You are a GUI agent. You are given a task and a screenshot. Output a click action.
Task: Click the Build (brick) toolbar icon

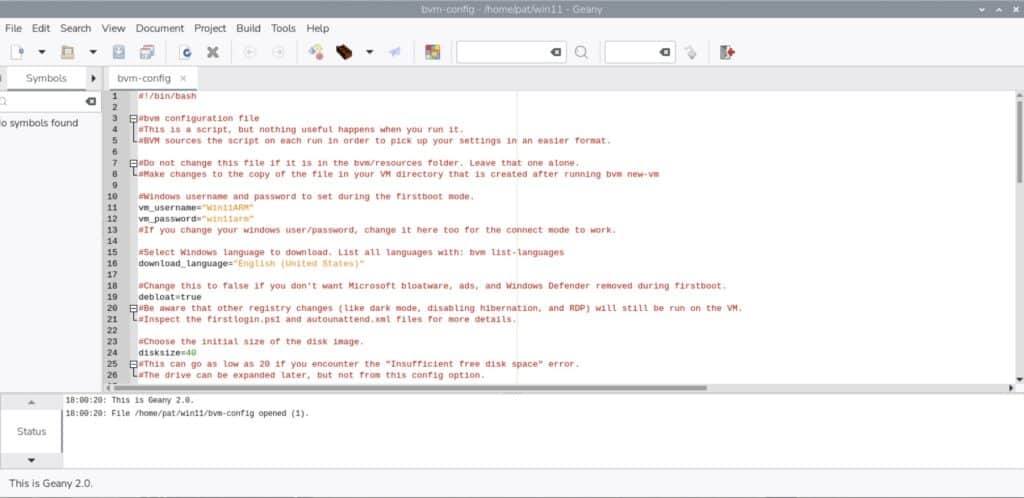345,52
